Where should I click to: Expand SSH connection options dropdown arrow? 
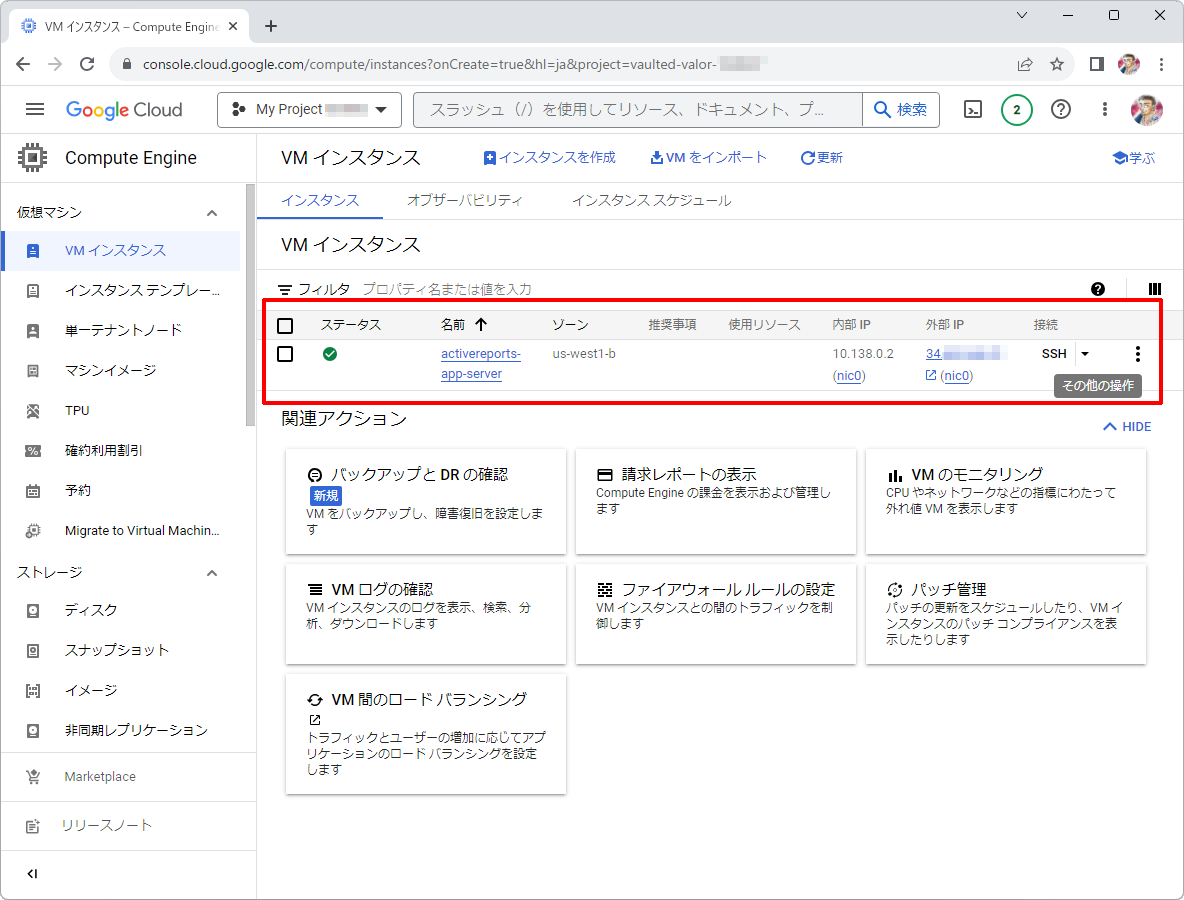pyautogui.click(x=1085, y=354)
